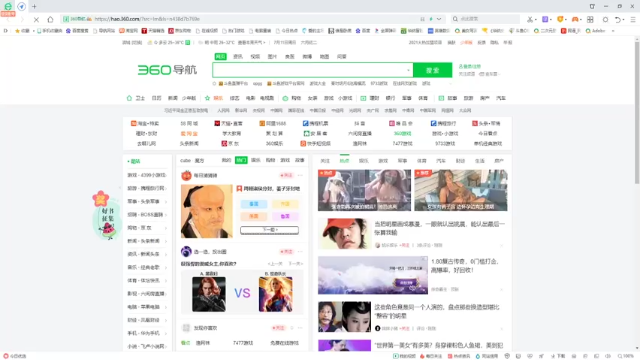Click the green 搜索 button
640x360 pixels.
tap(433, 70)
